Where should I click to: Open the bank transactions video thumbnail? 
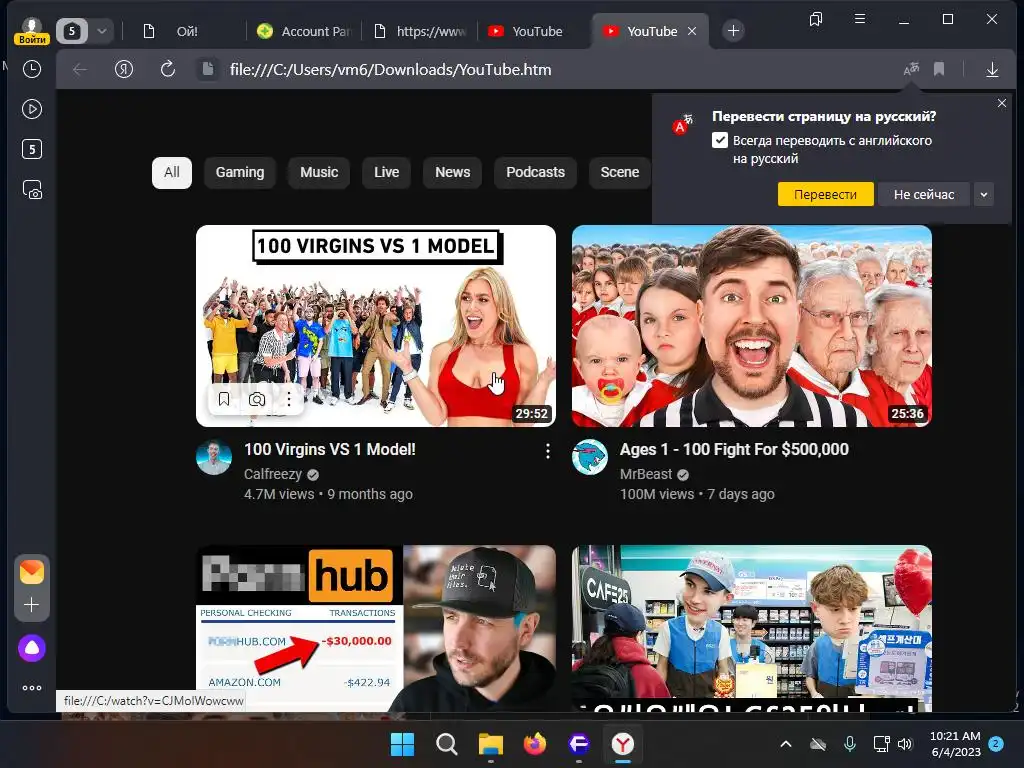[x=376, y=628]
